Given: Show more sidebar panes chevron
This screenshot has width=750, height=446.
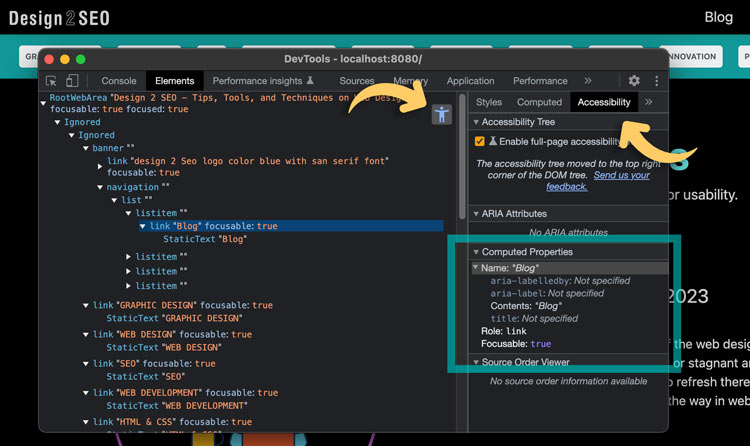Looking at the screenshot, I should tap(649, 102).
